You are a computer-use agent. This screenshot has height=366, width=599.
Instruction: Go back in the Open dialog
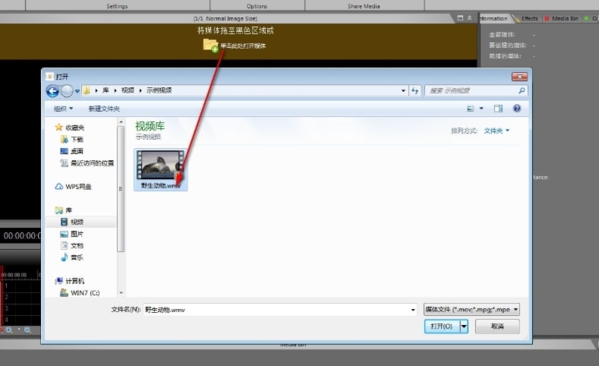point(52,91)
